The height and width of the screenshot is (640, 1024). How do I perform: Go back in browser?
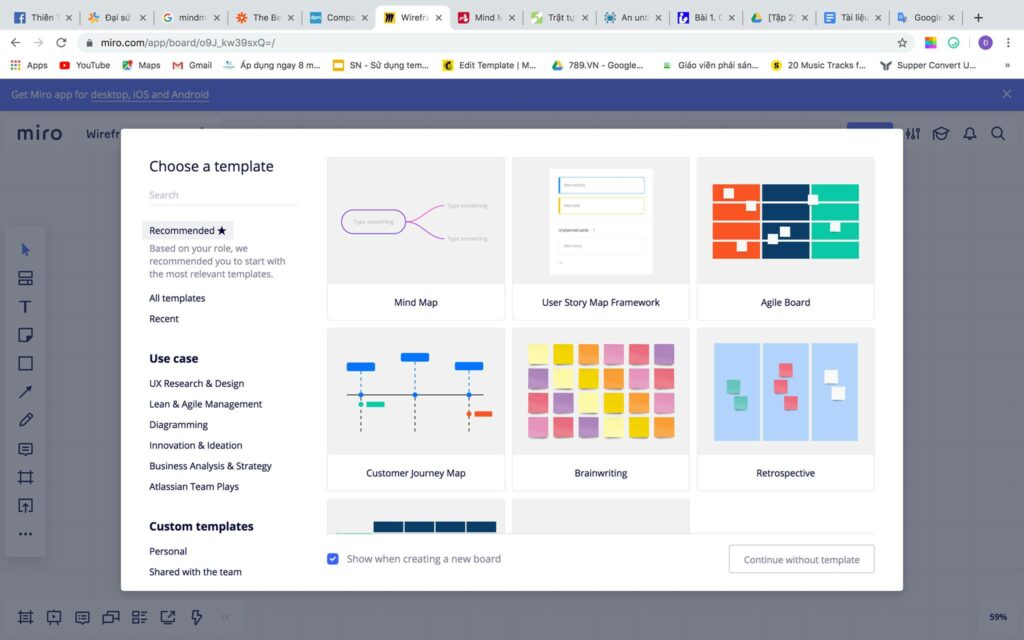(16, 42)
